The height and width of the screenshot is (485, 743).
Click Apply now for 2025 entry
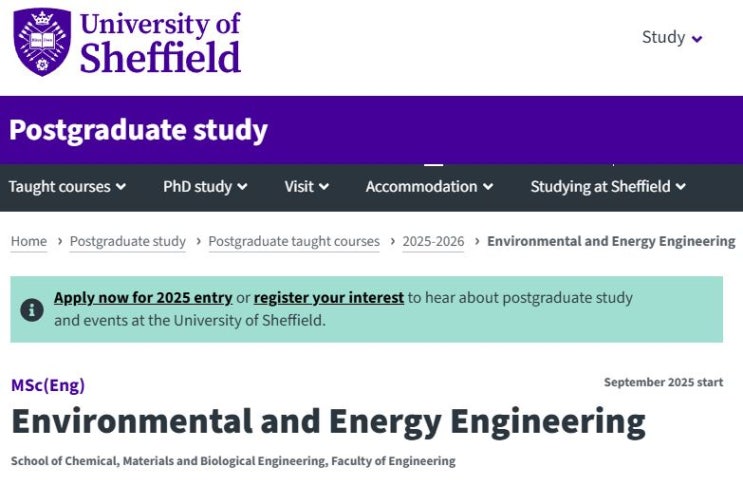tap(143, 297)
